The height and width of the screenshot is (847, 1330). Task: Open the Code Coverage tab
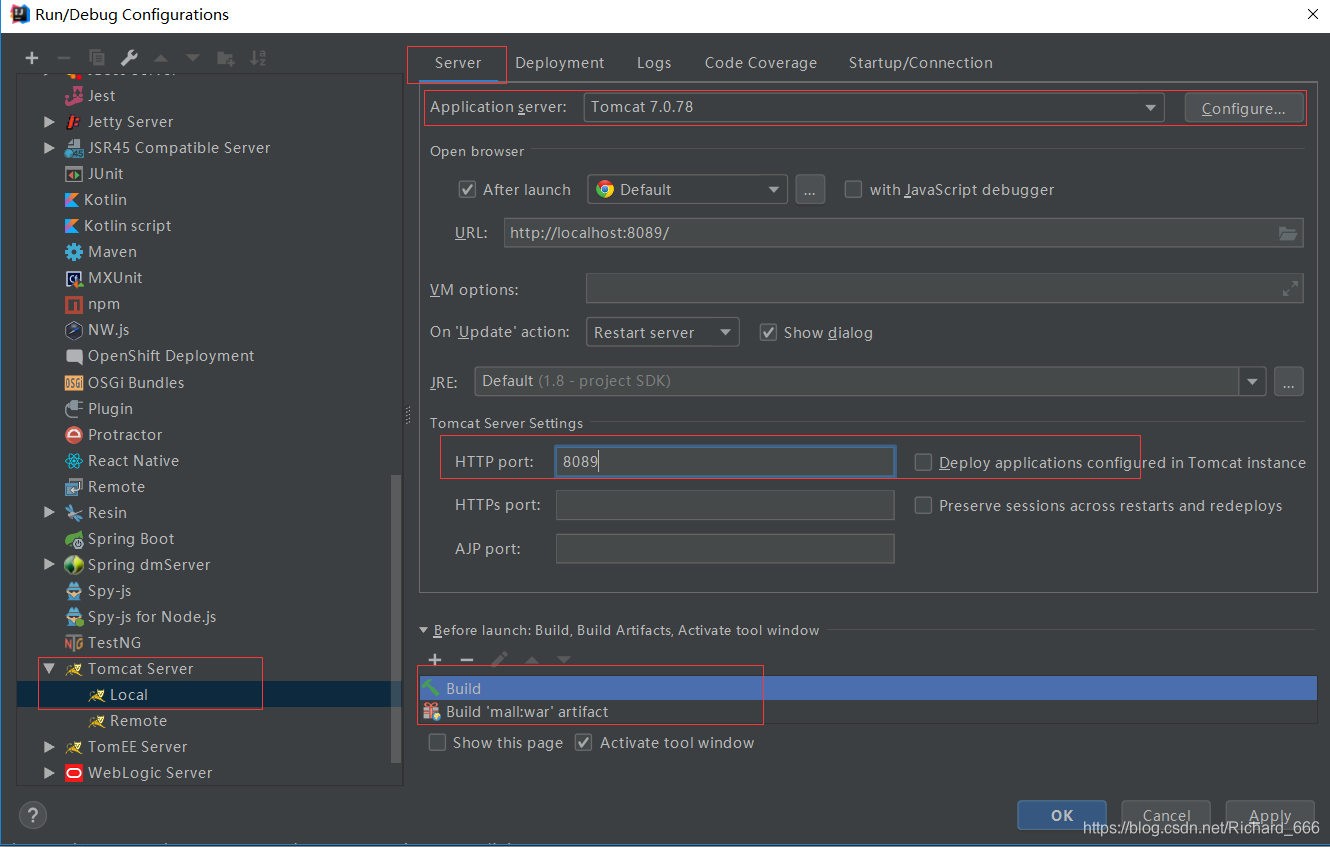click(x=761, y=63)
